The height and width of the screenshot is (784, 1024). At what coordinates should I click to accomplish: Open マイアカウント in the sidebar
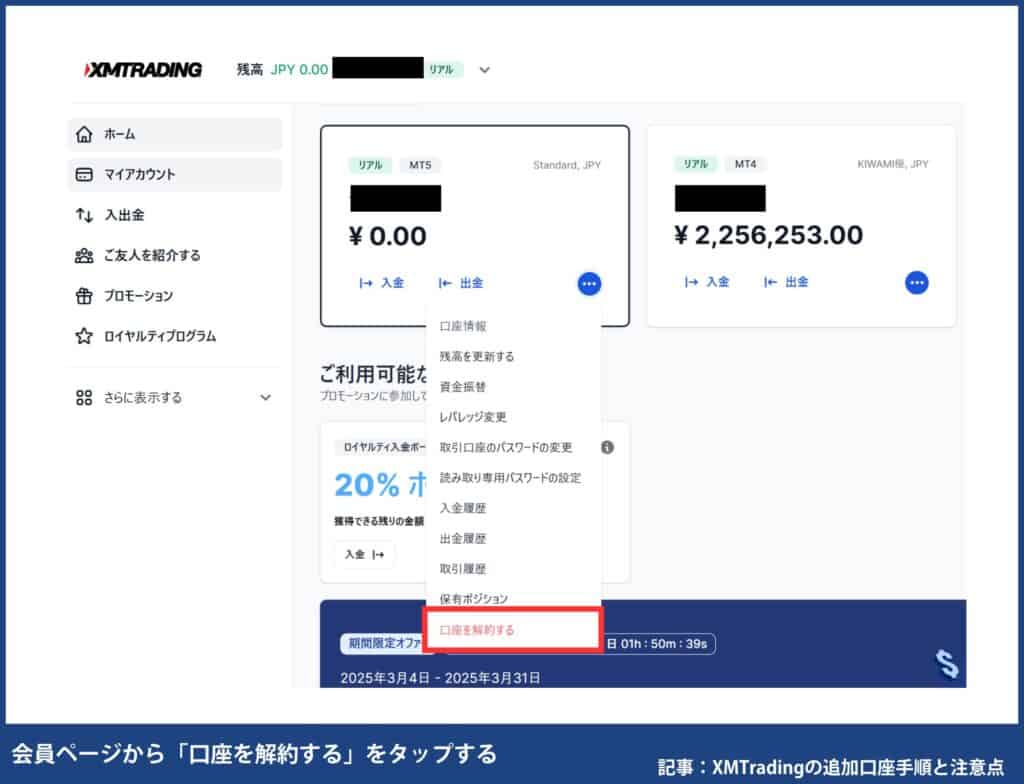click(175, 174)
